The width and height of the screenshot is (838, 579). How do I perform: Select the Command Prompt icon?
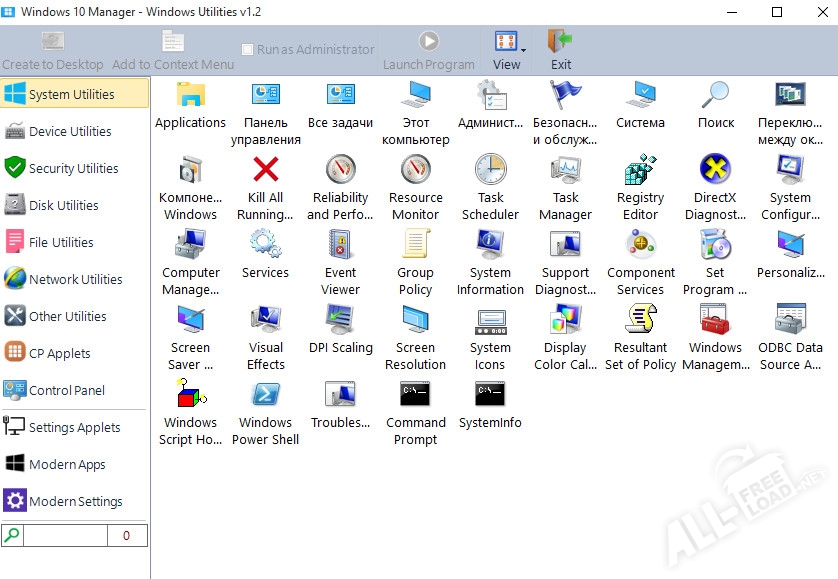click(415, 395)
